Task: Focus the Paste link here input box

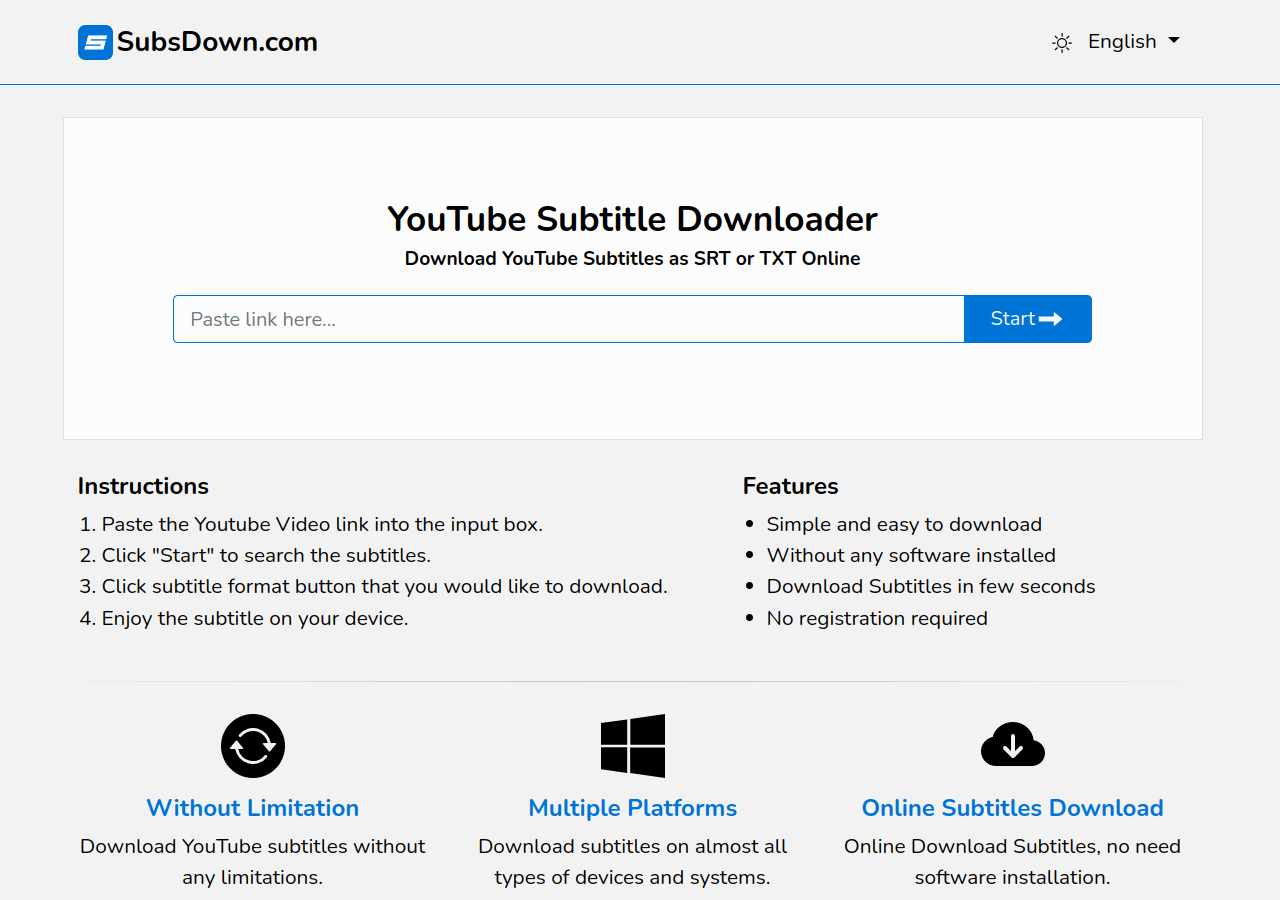Action: click(569, 319)
